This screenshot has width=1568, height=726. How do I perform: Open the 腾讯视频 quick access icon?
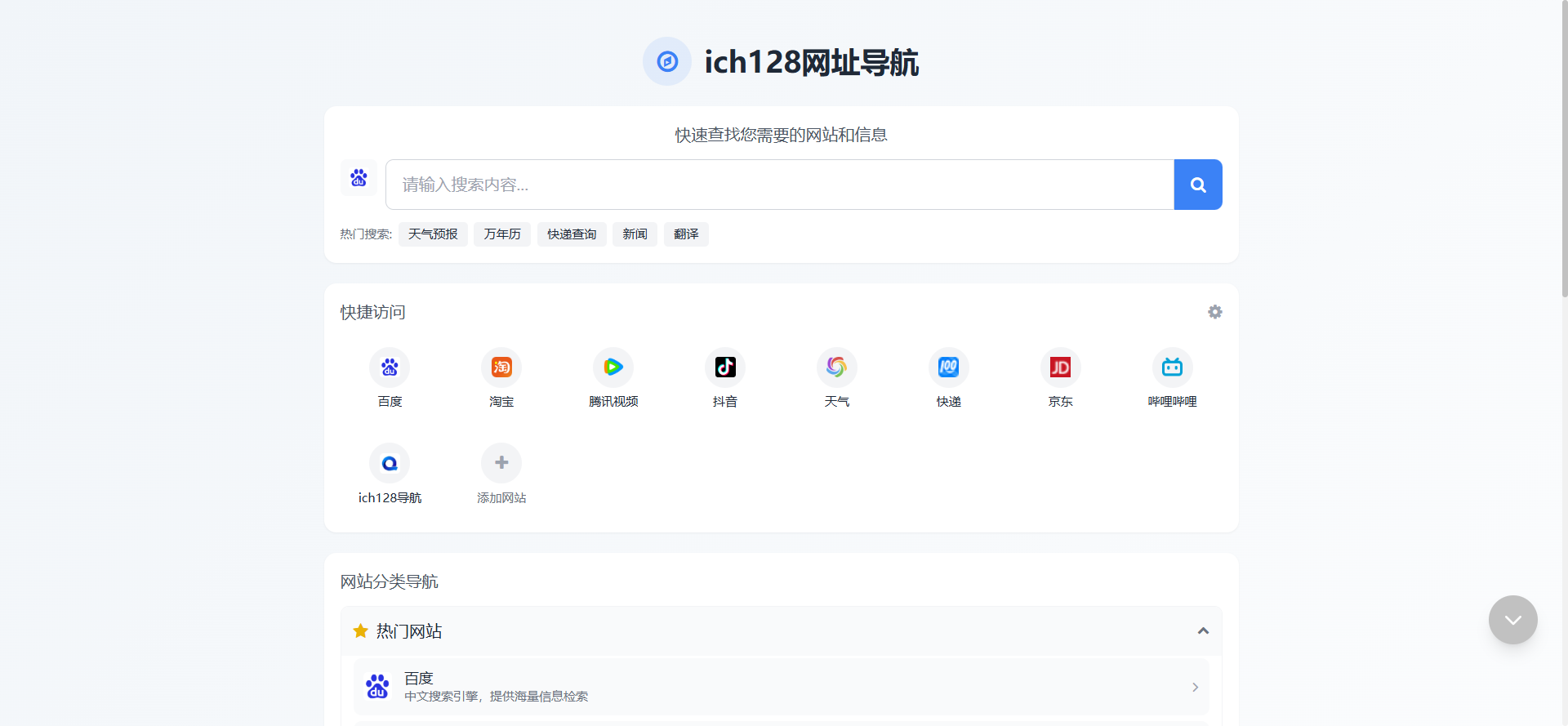613,367
